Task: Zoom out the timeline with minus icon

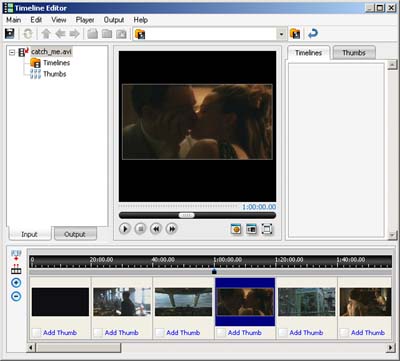Action: pyautogui.click(x=16, y=296)
